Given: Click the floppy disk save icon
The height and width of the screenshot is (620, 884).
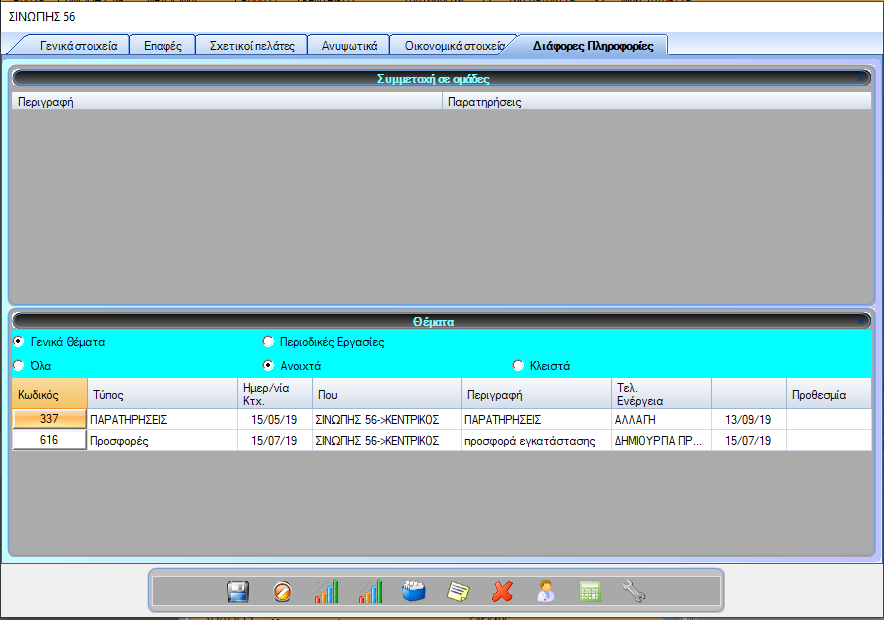Looking at the screenshot, I should click(238, 591).
